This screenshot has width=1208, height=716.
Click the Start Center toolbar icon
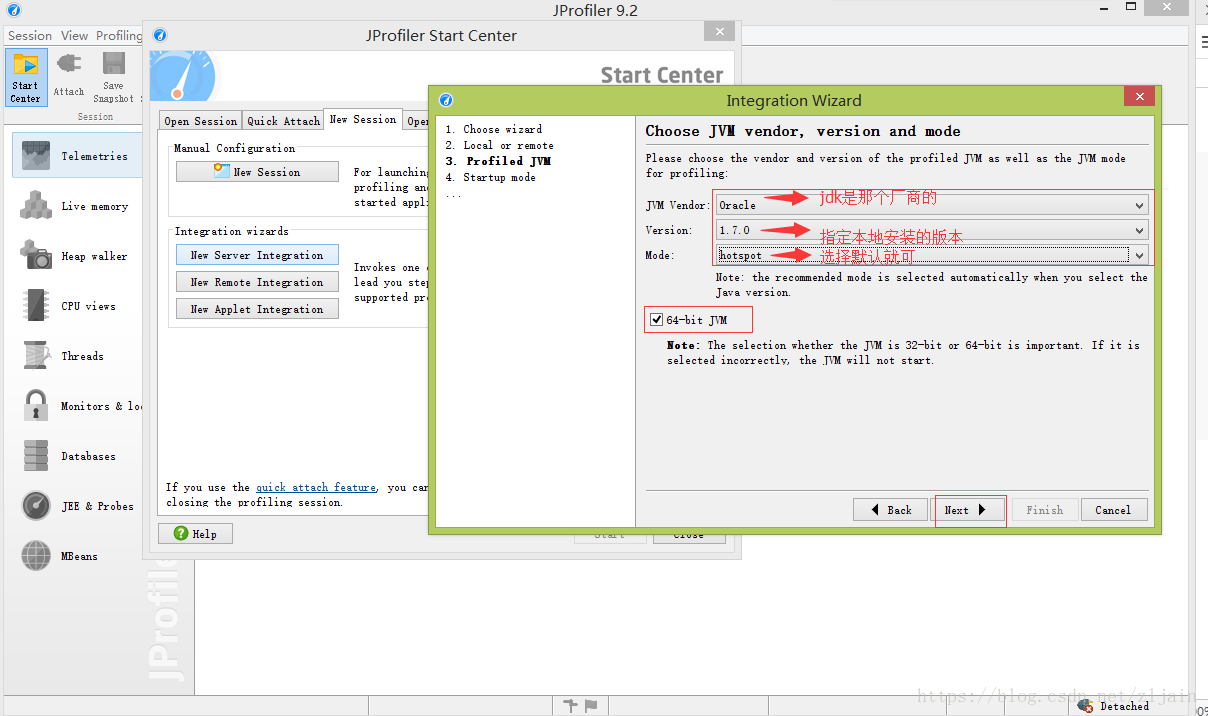[x=25, y=78]
